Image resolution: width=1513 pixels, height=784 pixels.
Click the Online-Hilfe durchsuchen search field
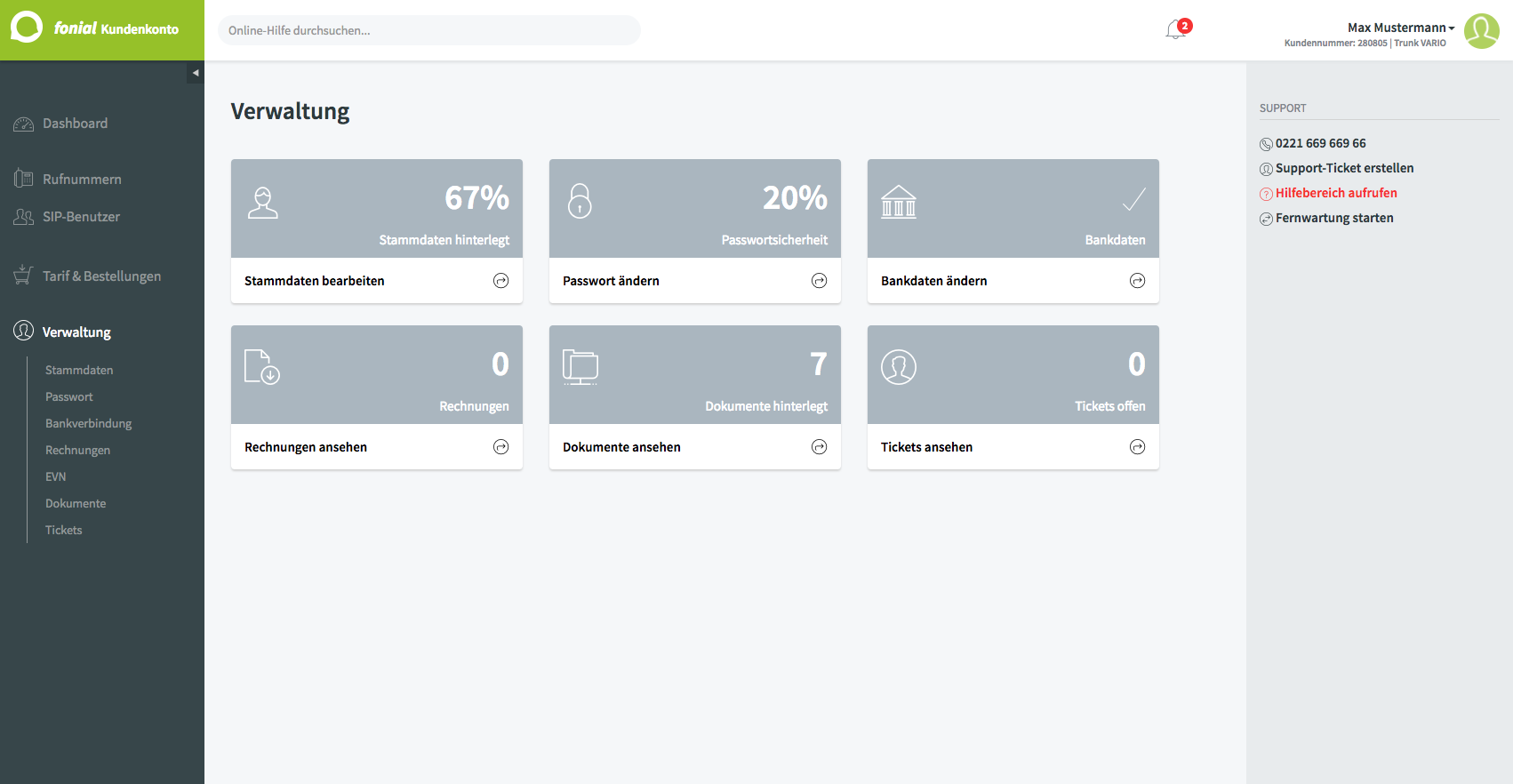pos(429,30)
